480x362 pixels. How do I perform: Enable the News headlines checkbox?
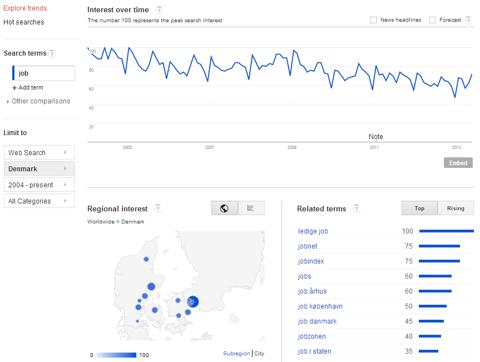tap(373, 20)
